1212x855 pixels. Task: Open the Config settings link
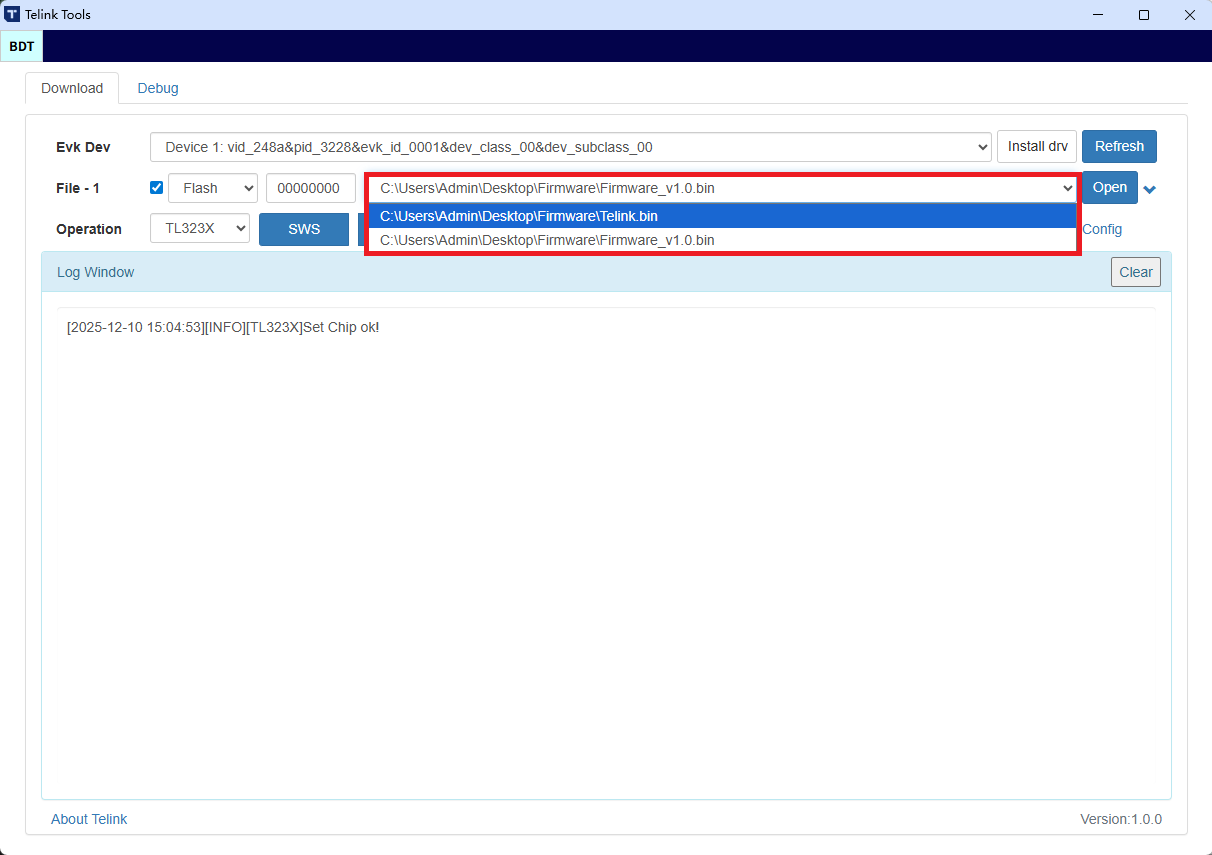(x=1102, y=229)
